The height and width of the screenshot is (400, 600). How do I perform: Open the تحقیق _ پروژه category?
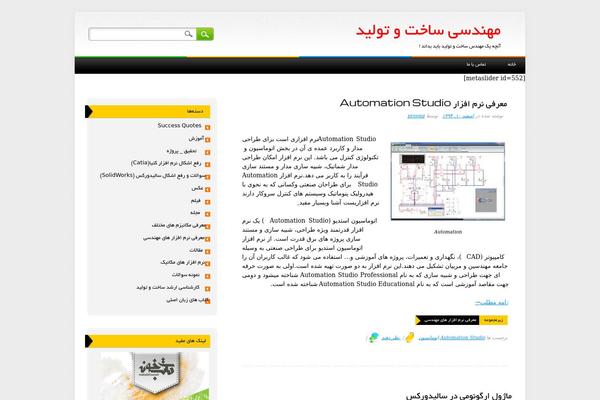(181, 151)
